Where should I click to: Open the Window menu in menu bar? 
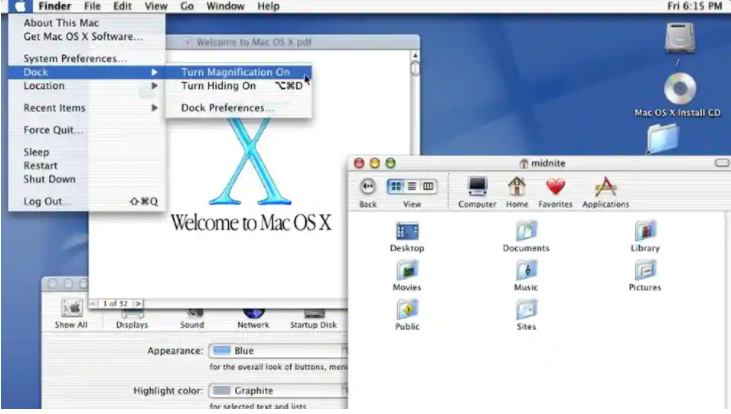pyautogui.click(x=225, y=6)
